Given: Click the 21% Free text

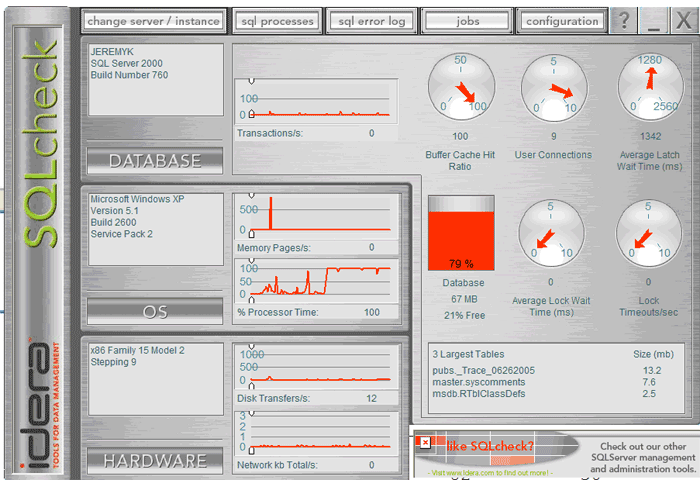Looking at the screenshot, I should [x=464, y=315].
